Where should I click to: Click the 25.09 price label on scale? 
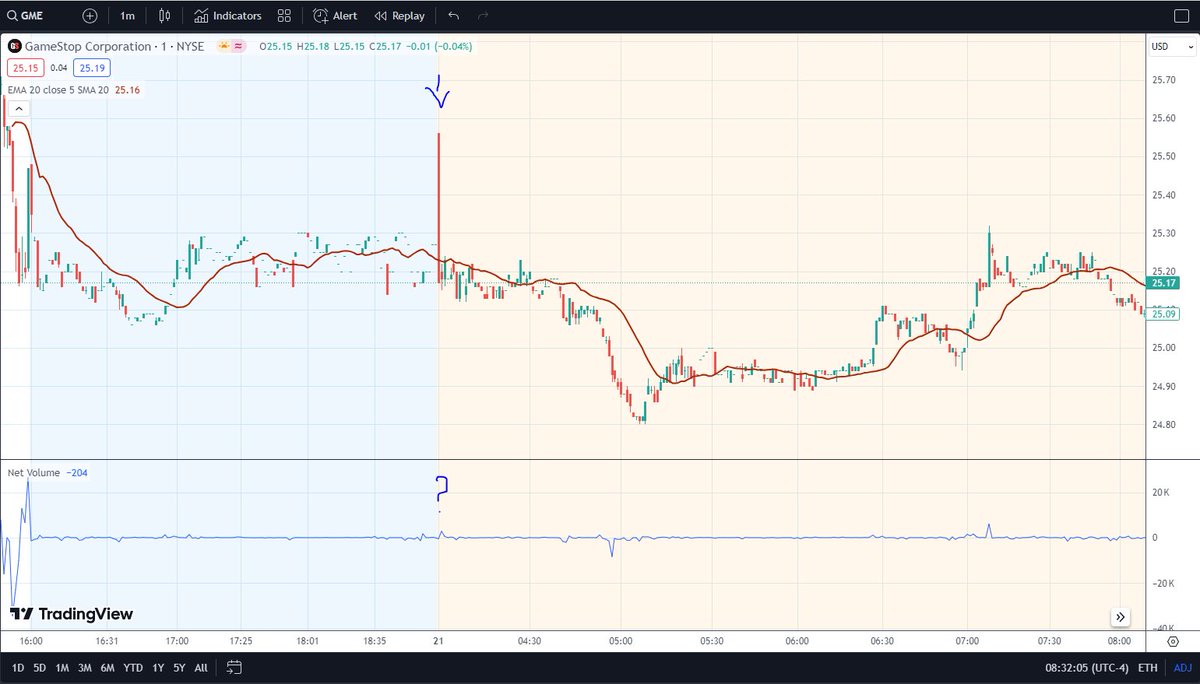[1165, 314]
